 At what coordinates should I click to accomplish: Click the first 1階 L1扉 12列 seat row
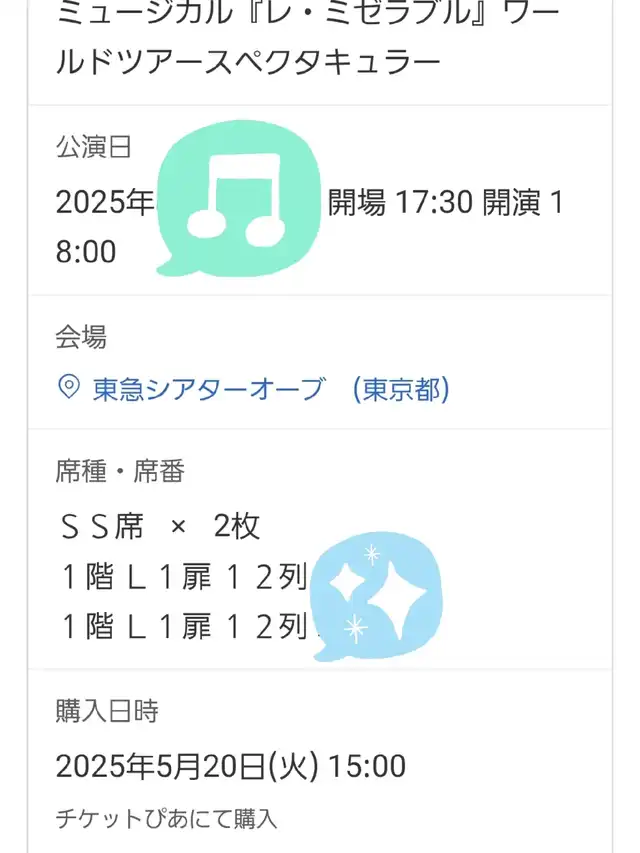pos(184,577)
